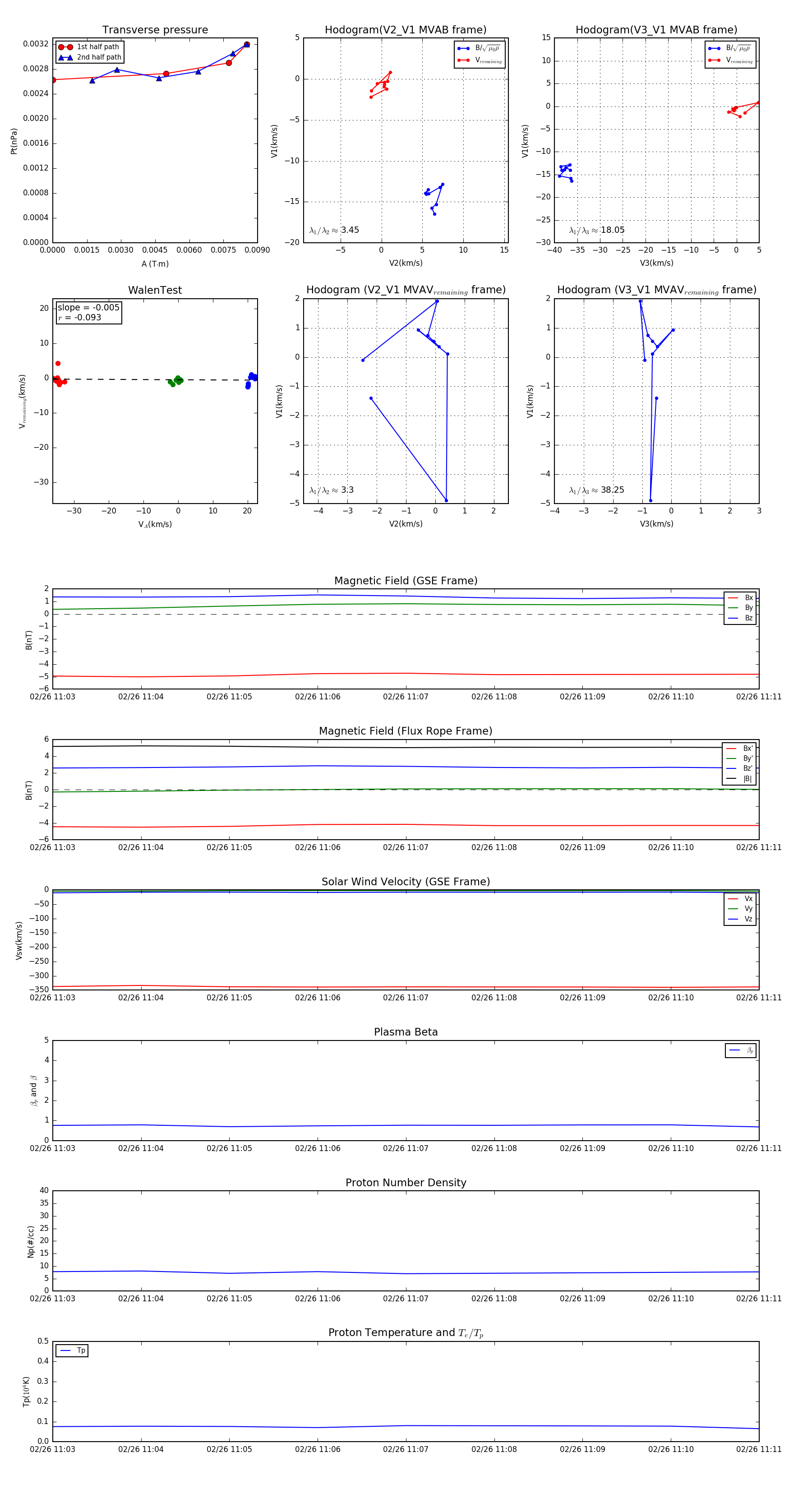Click the '0.0032' tick on Transverse pressure axis

pos(36,44)
